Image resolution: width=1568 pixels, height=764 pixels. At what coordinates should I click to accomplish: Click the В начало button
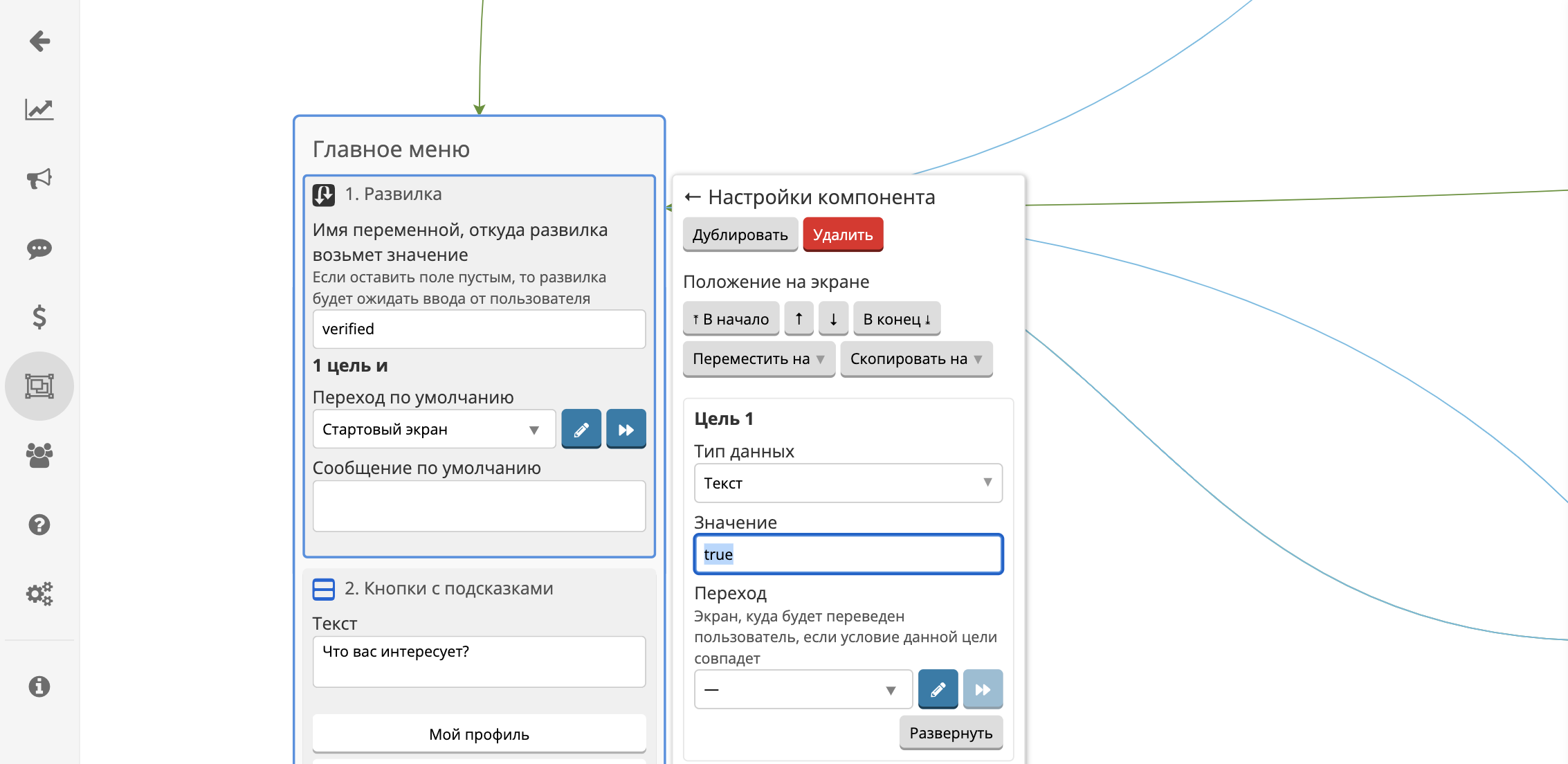pos(731,319)
